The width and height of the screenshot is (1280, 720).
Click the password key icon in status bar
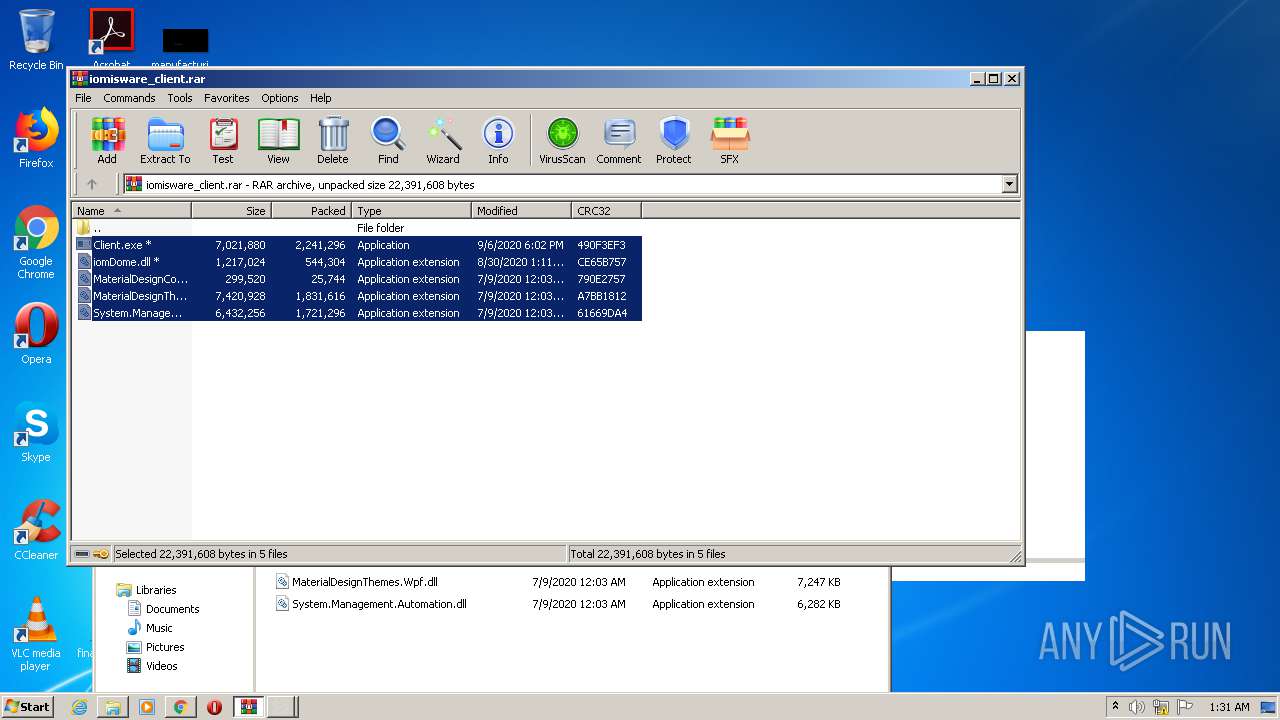click(x=101, y=554)
